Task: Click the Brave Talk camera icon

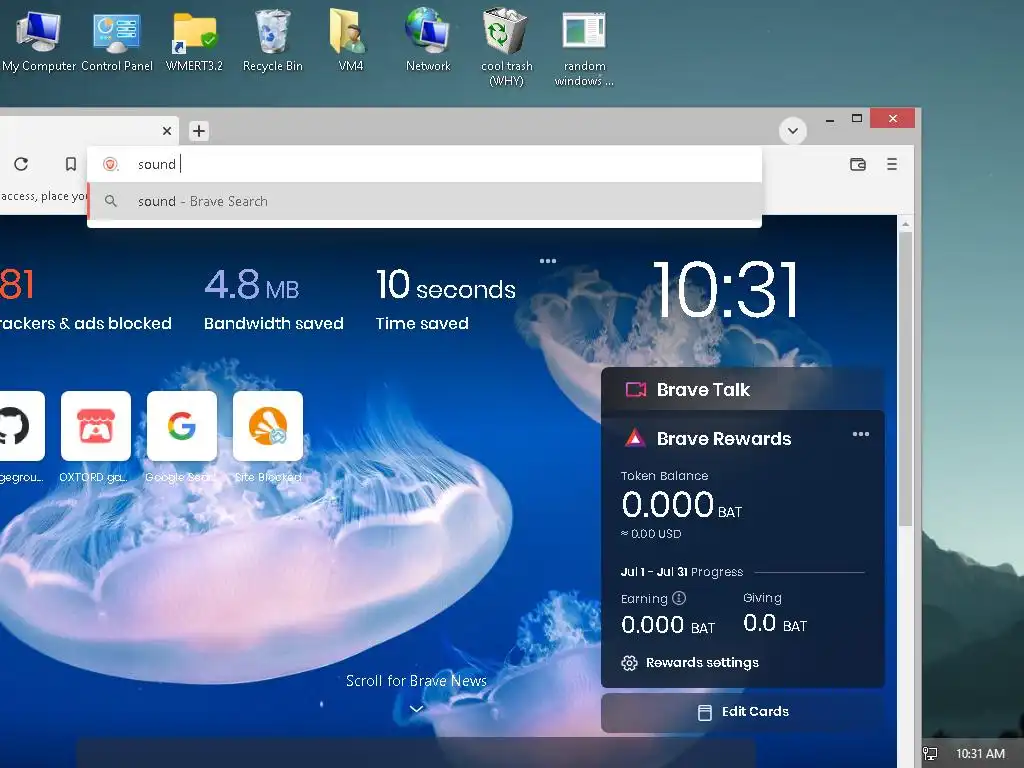Action: pyautogui.click(x=635, y=390)
